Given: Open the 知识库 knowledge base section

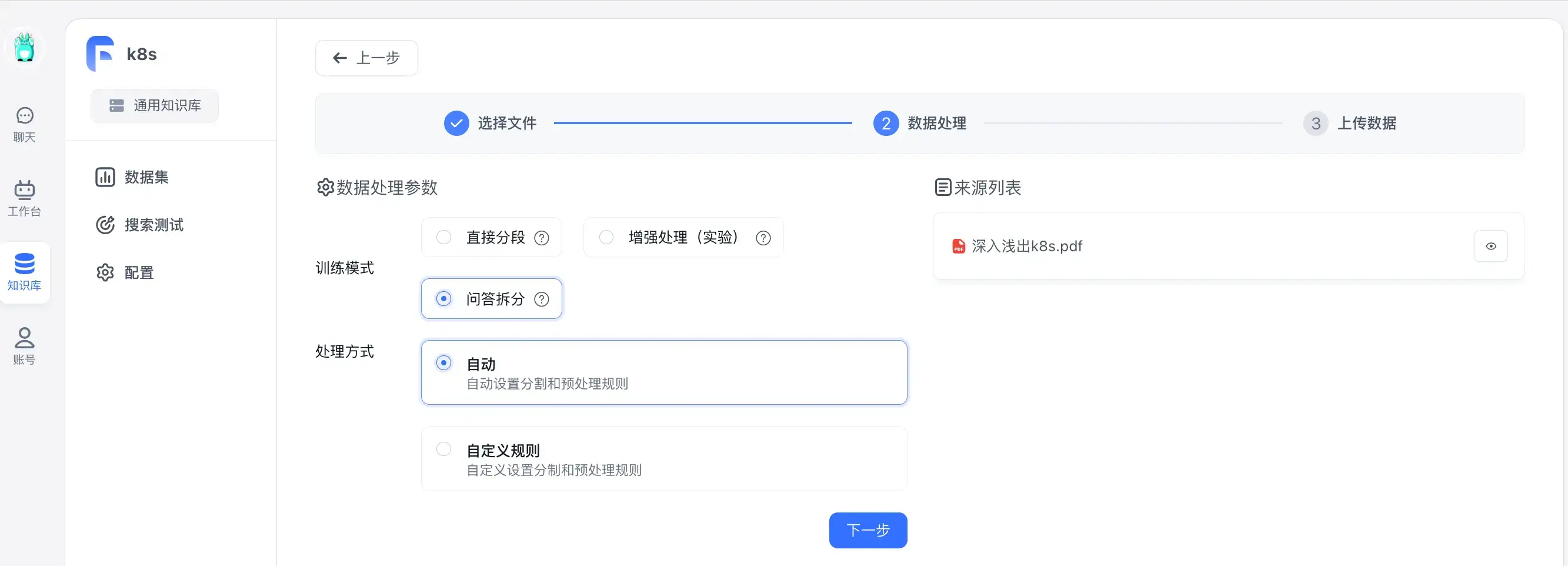Looking at the screenshot, I should coord(24,272).
